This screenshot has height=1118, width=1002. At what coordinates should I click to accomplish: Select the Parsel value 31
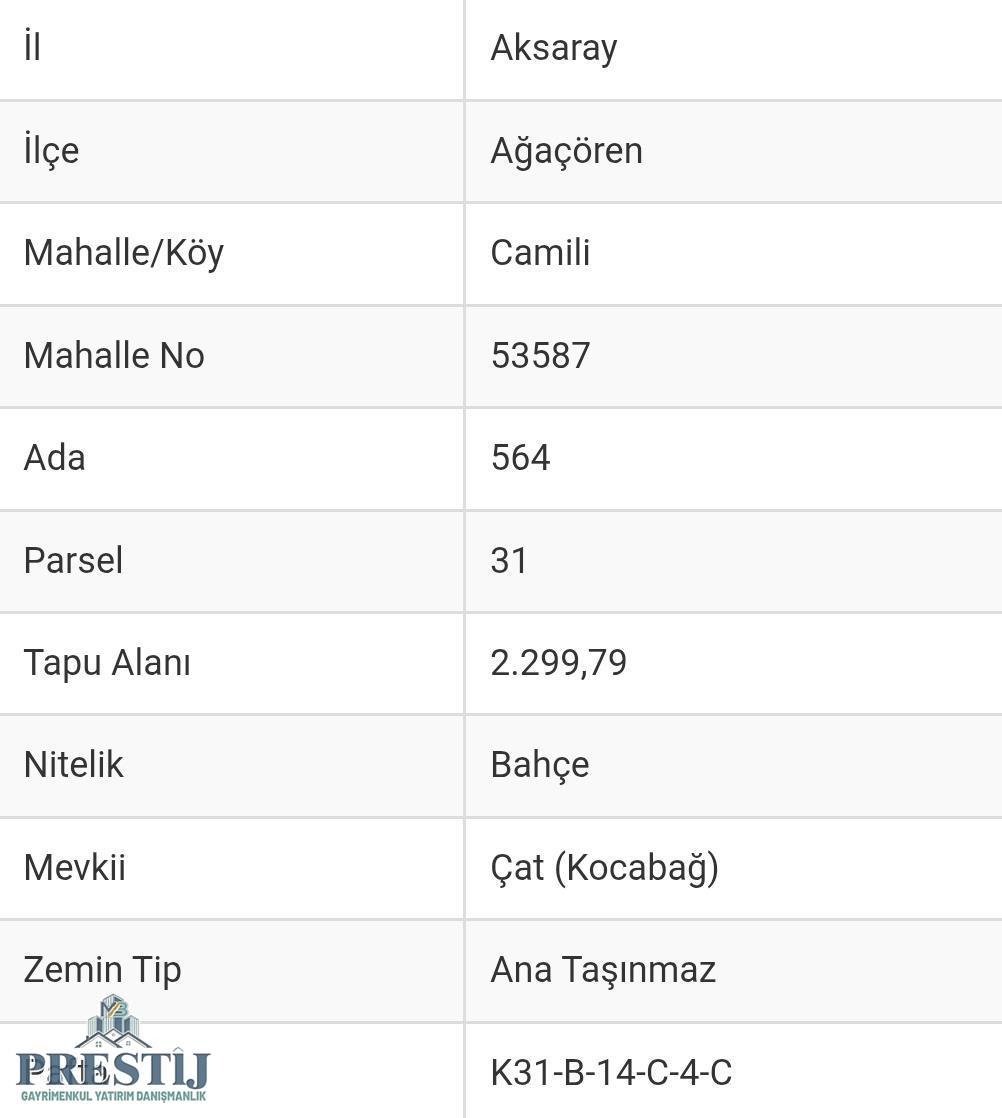click(x=508, y=560)
